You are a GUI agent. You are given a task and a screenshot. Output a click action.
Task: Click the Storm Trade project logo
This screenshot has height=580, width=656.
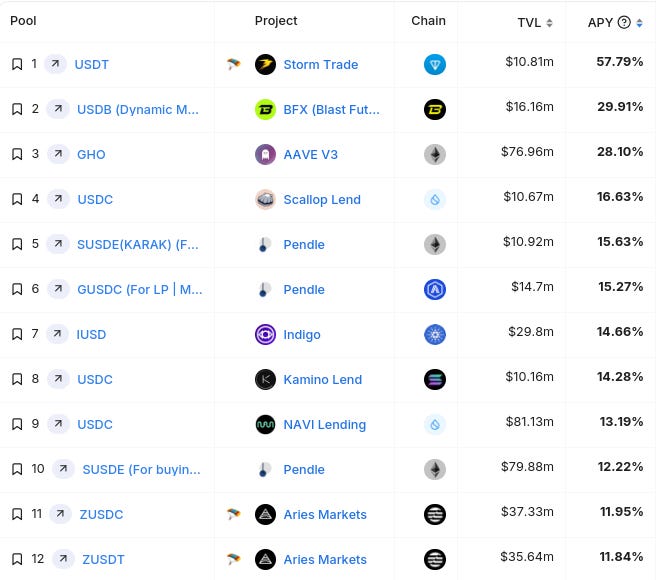coord(265,64)
